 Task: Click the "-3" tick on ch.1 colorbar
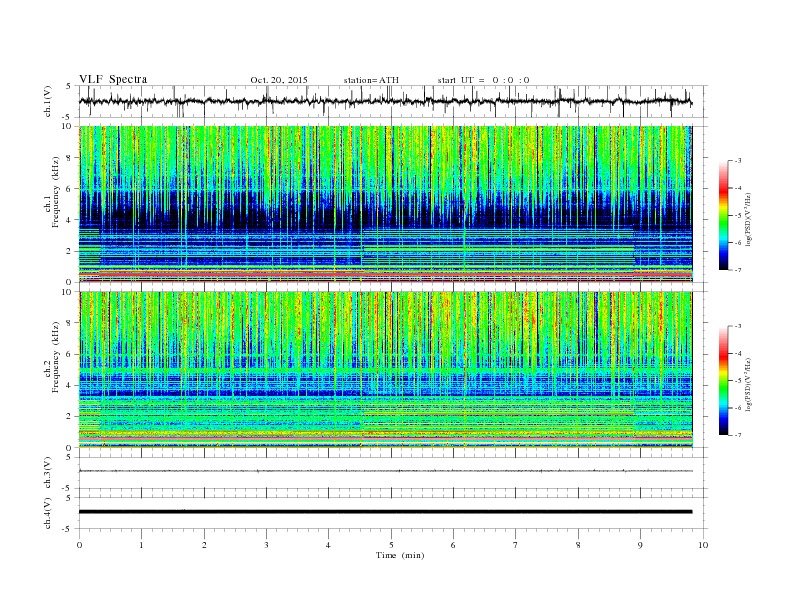[738, 161]
